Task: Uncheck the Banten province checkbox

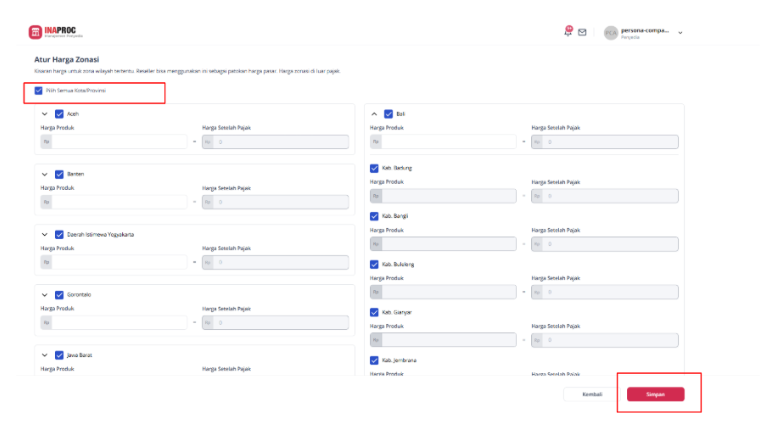Action: coord(59,174)
